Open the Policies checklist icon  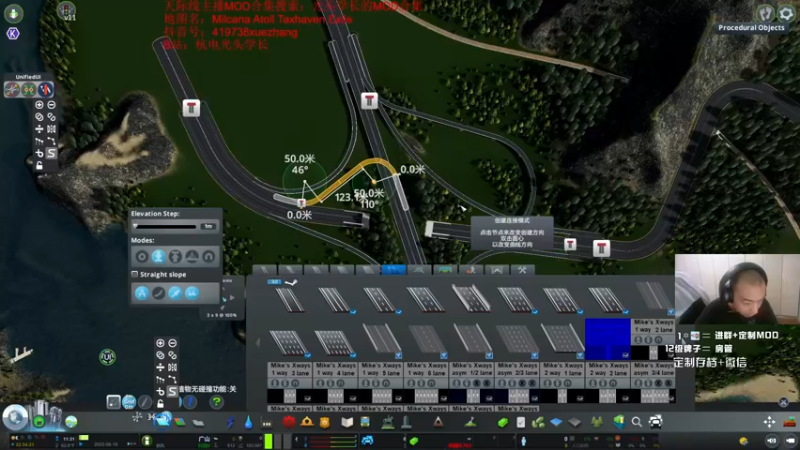tap(520, 422)
